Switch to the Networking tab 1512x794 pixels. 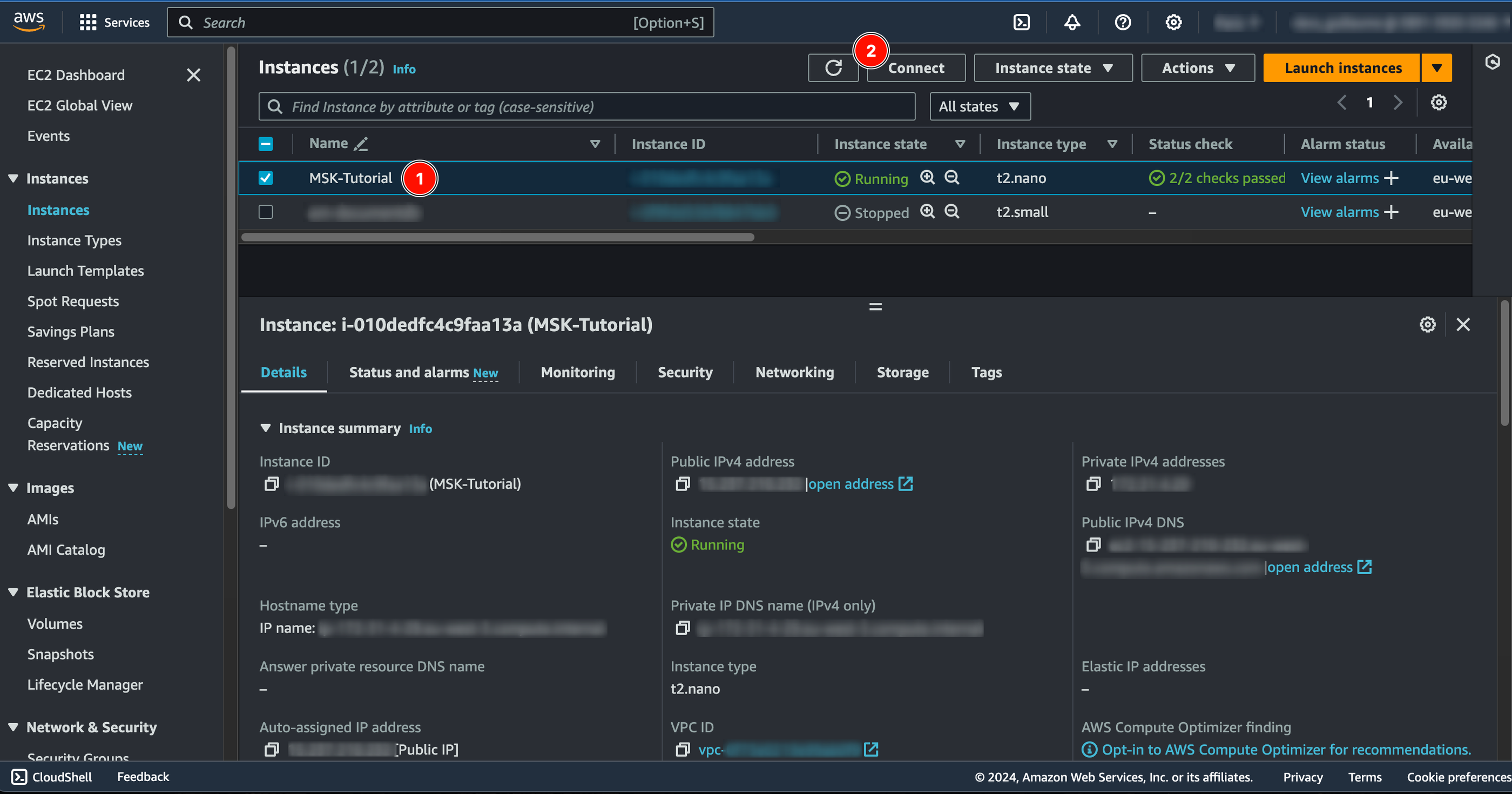tap(795, 372)
